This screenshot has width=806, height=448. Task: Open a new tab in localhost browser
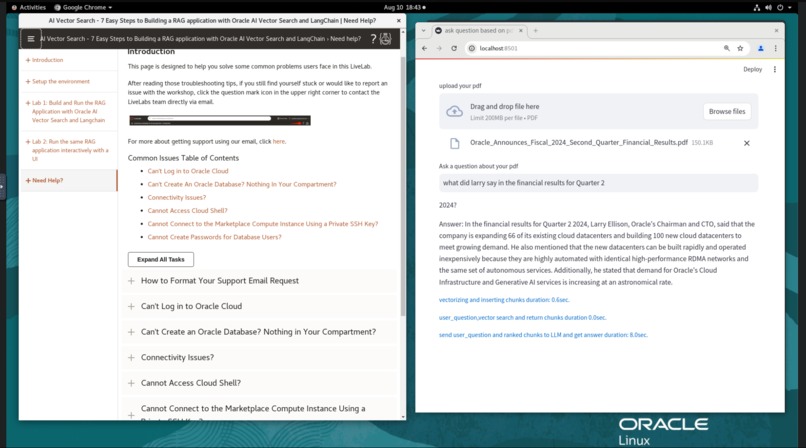point(535,31)
